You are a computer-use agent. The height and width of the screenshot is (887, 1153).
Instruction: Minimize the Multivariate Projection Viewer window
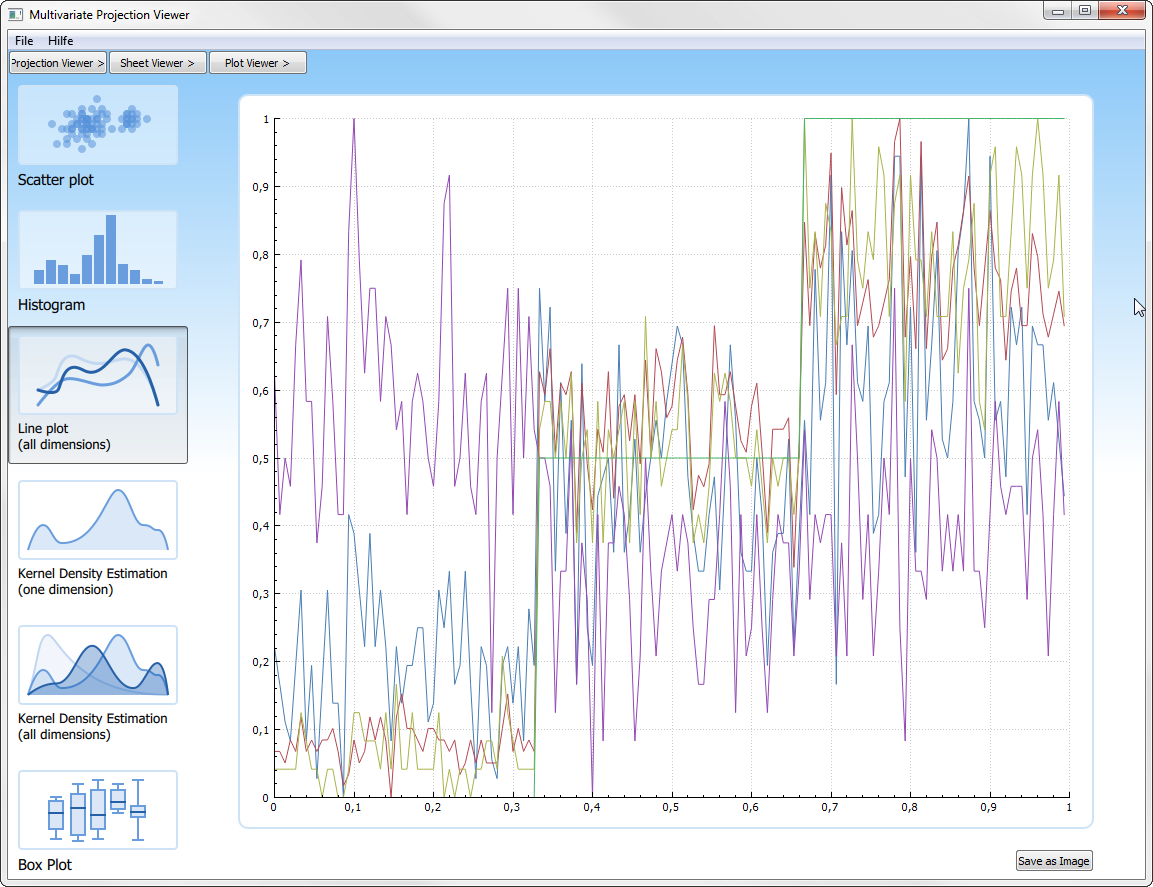tap(1058, 11)
